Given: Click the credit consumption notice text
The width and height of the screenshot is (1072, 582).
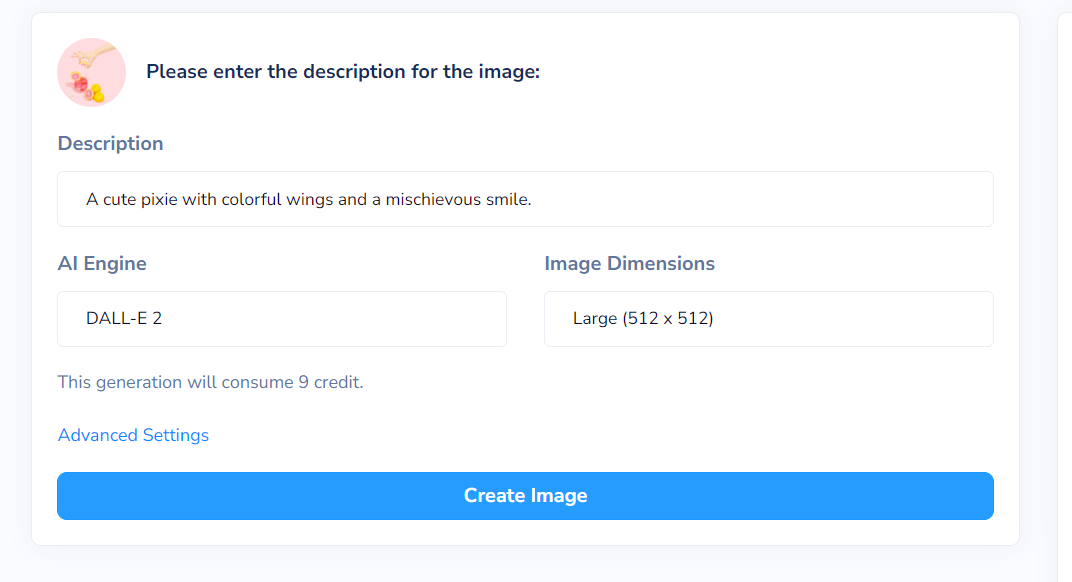Looking at the screenshot, I should click(211, 382).
